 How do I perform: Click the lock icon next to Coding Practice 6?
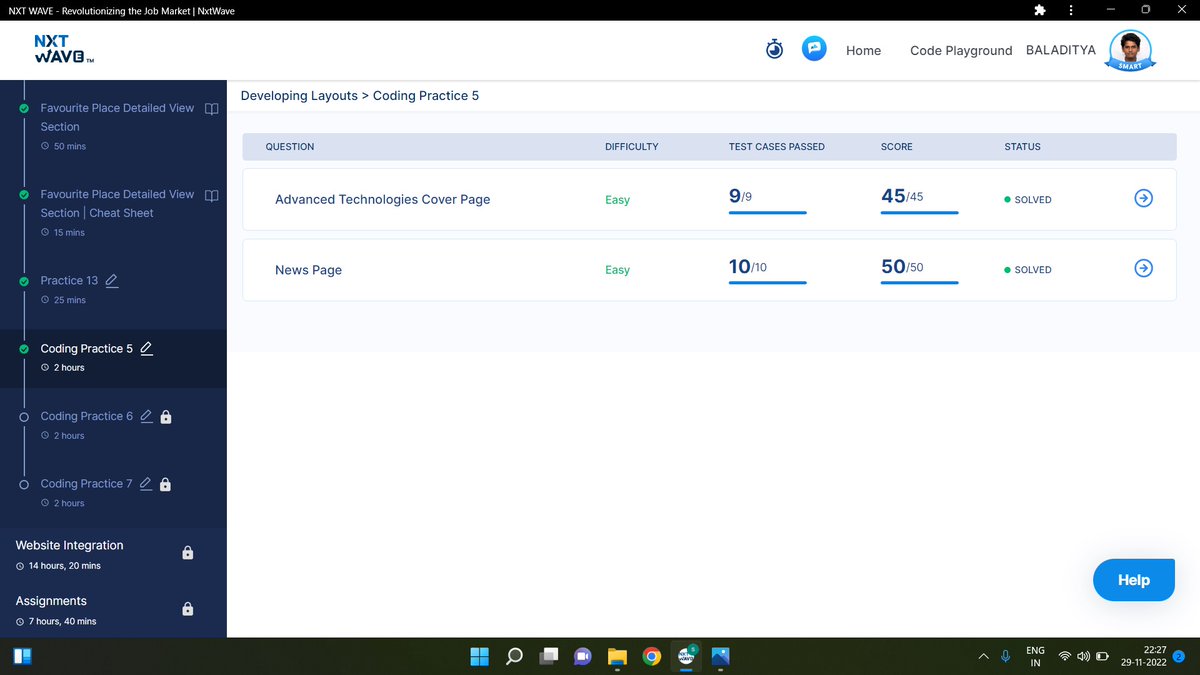[x=166, y=416]
